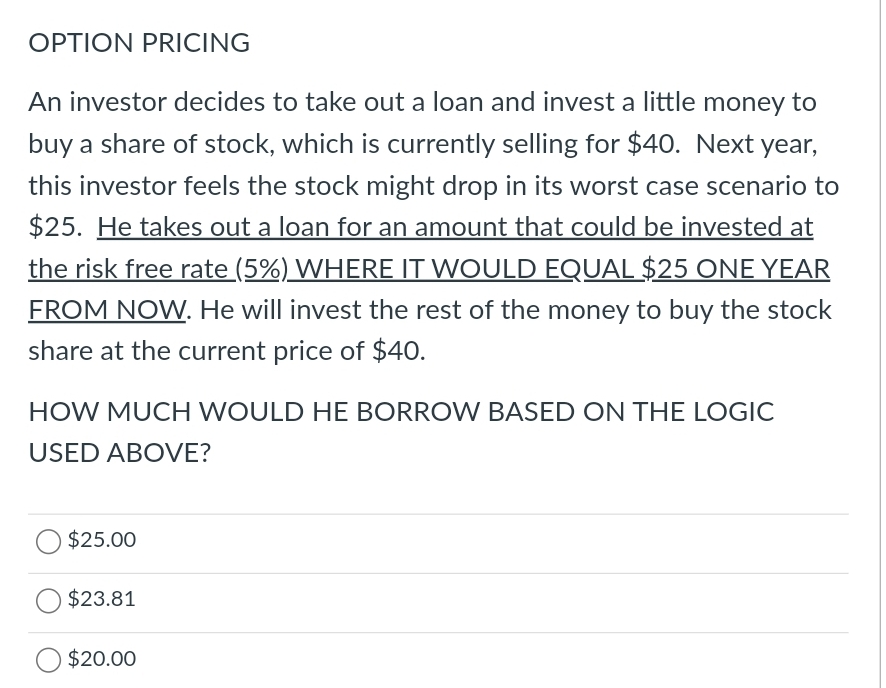This screenshot has width=886, height=688.
Task: Click the words 'Next year,'
Action: (x=757, y=145)
